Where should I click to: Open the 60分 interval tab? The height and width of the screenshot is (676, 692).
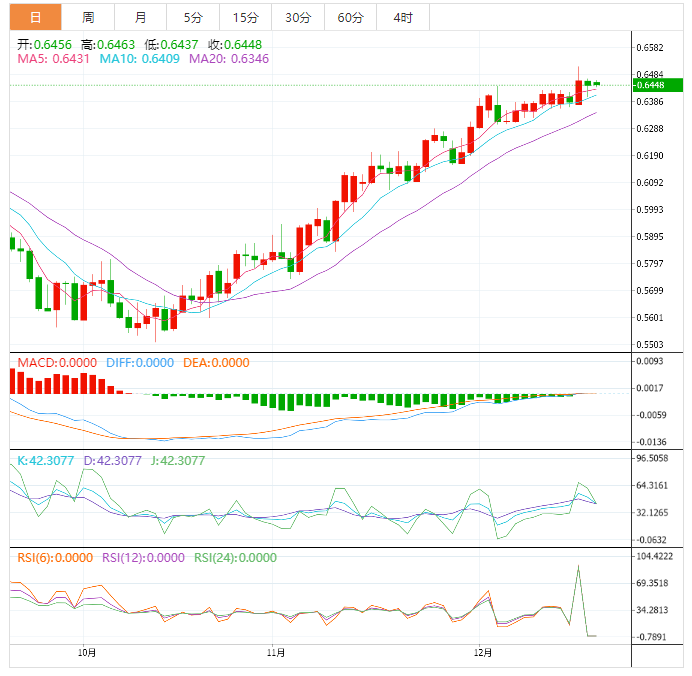[x=350, y=17]
